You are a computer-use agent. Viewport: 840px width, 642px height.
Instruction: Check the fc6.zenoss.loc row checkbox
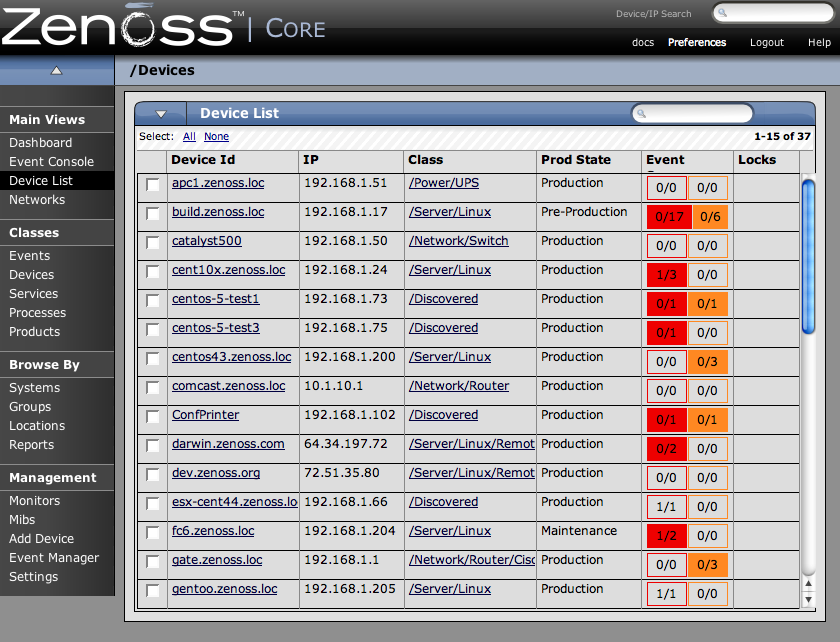pyautogui.click(x=153, y=533)
